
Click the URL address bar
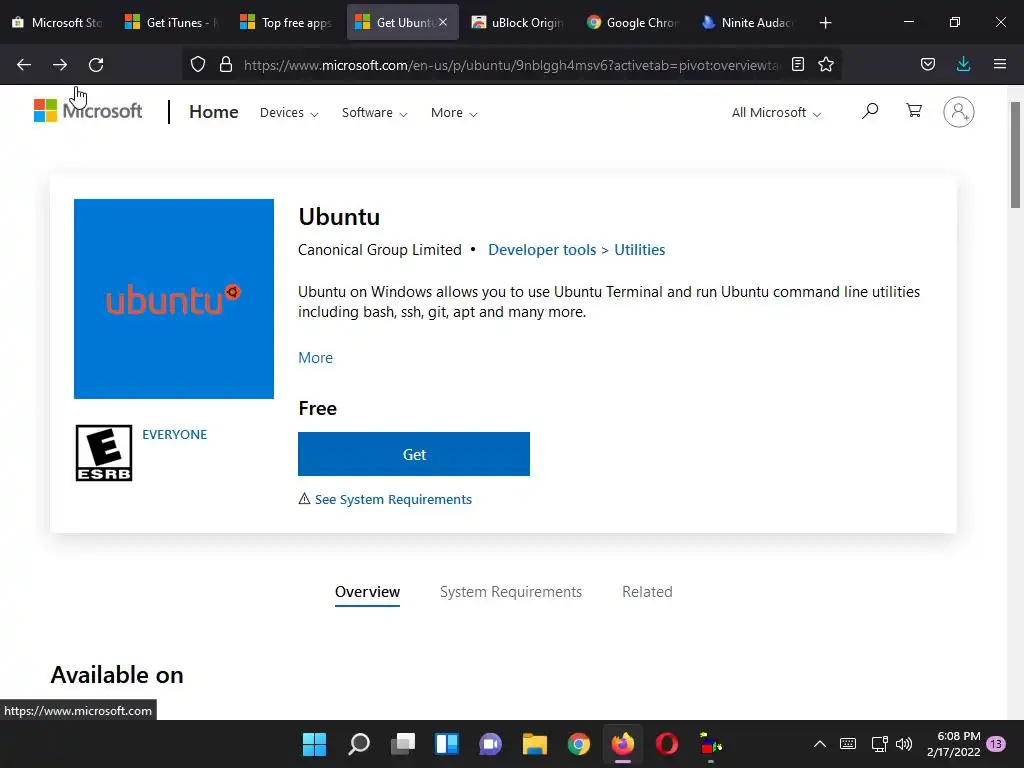coord(511,65)
